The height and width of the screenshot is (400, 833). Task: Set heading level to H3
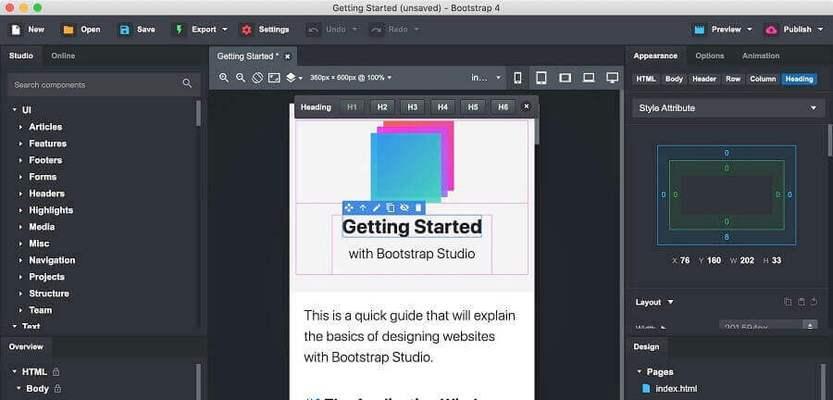(x=412, y=107)
